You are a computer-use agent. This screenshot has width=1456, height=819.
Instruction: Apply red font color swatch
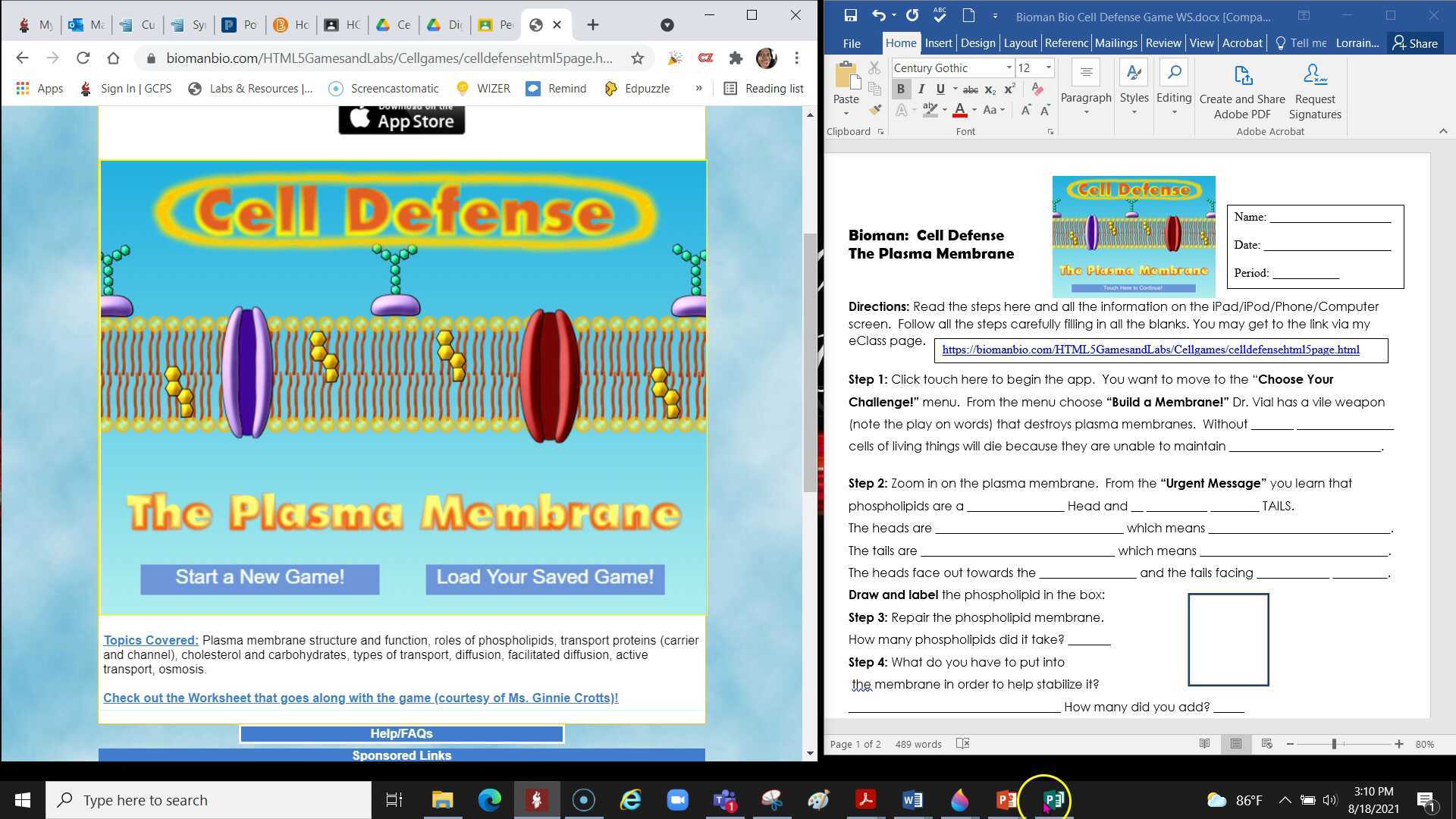point(959,110)
